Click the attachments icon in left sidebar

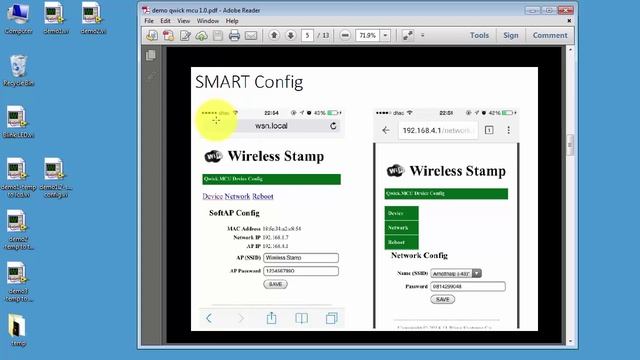[151, 76]
